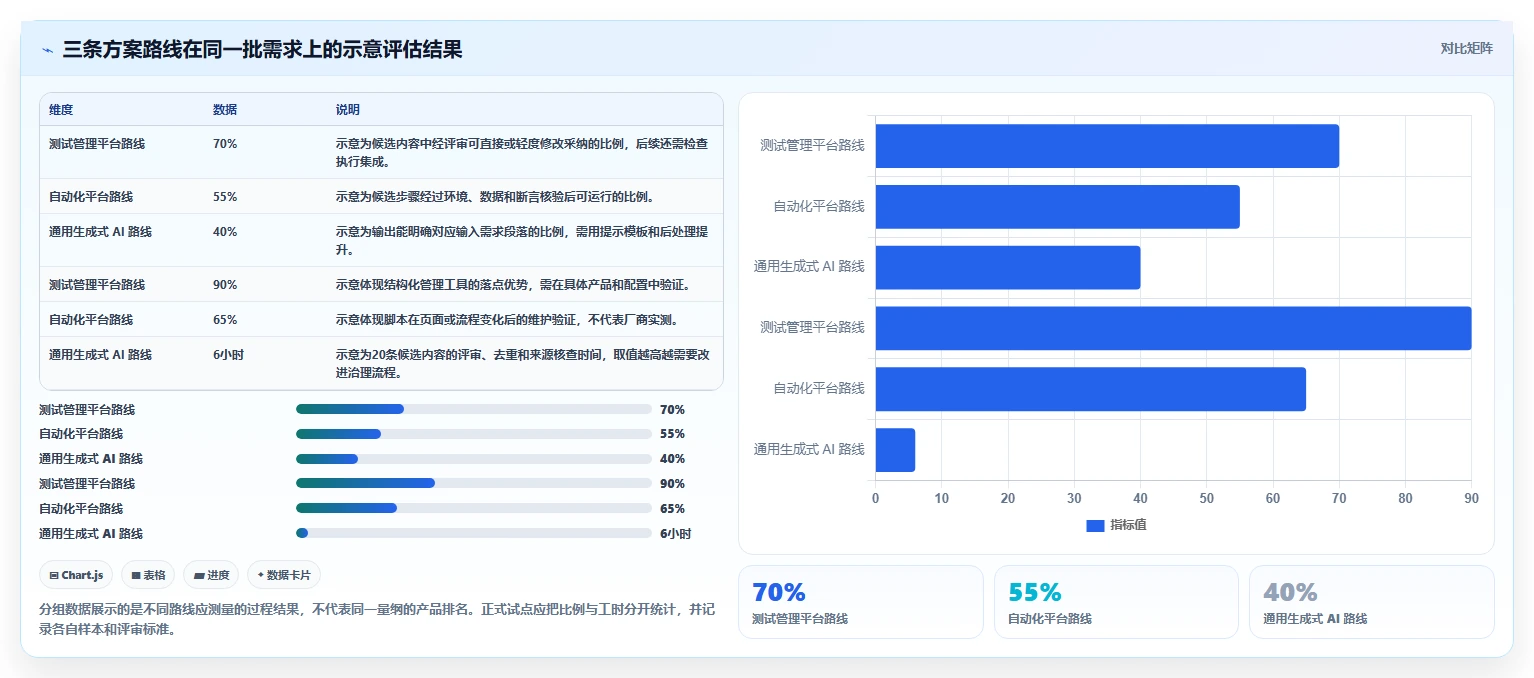Click table row 自动化平台路线 with 55%

[x=381, y=196]
